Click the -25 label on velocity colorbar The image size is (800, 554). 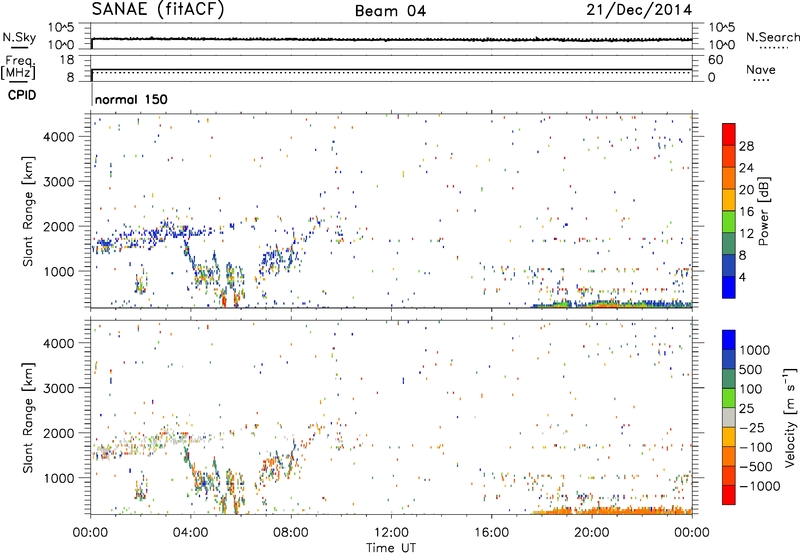pos(752,428)
